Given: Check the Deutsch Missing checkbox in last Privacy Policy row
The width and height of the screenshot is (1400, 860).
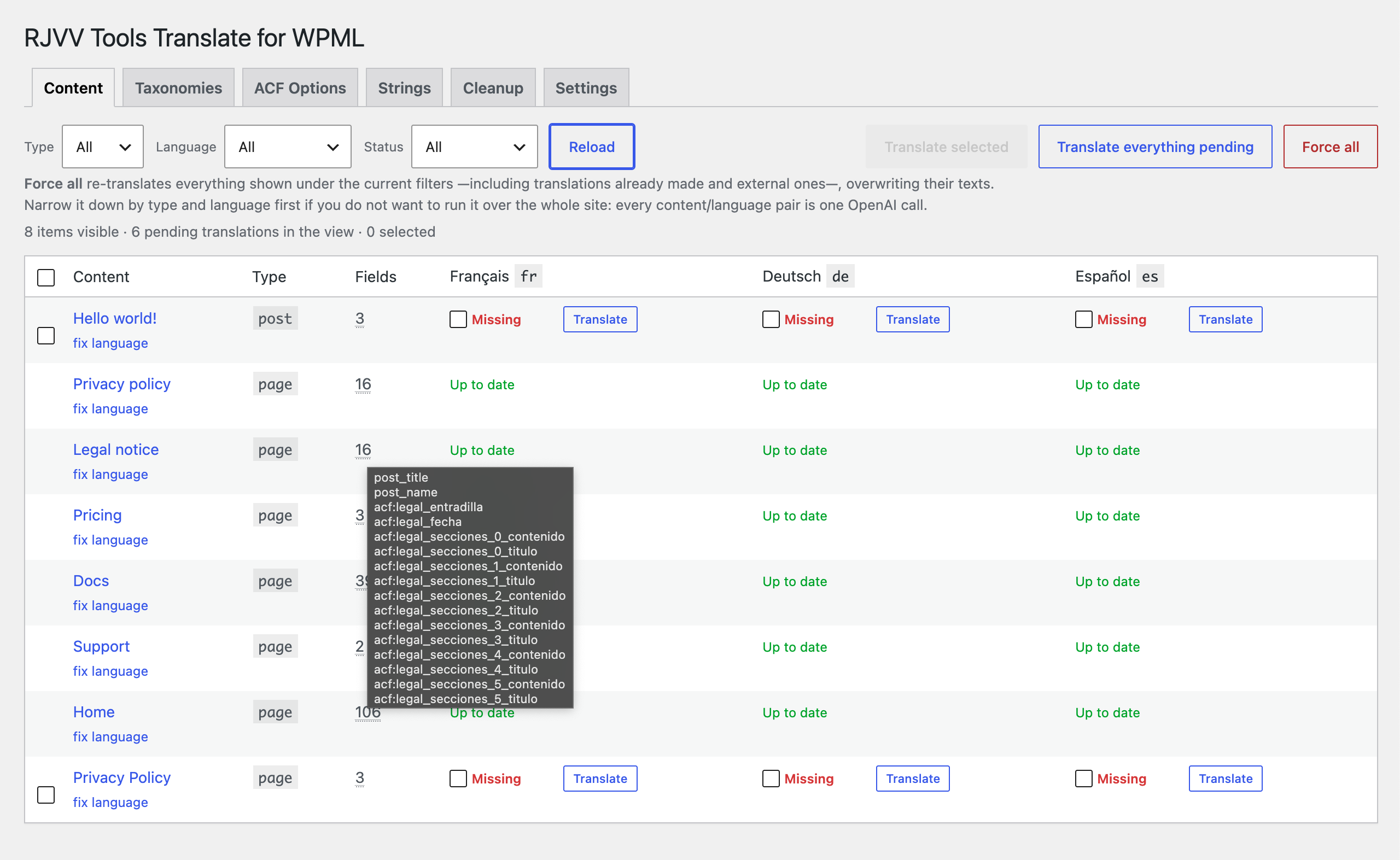Looking at the screenshot, I should click(771, 778).
